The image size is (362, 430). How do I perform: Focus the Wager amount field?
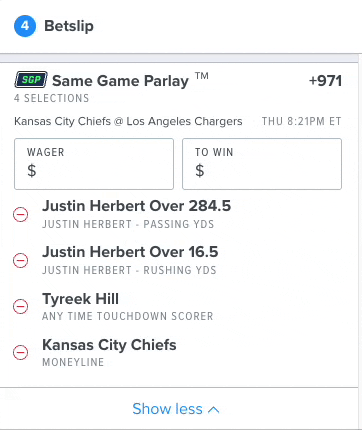pos(94,164)
